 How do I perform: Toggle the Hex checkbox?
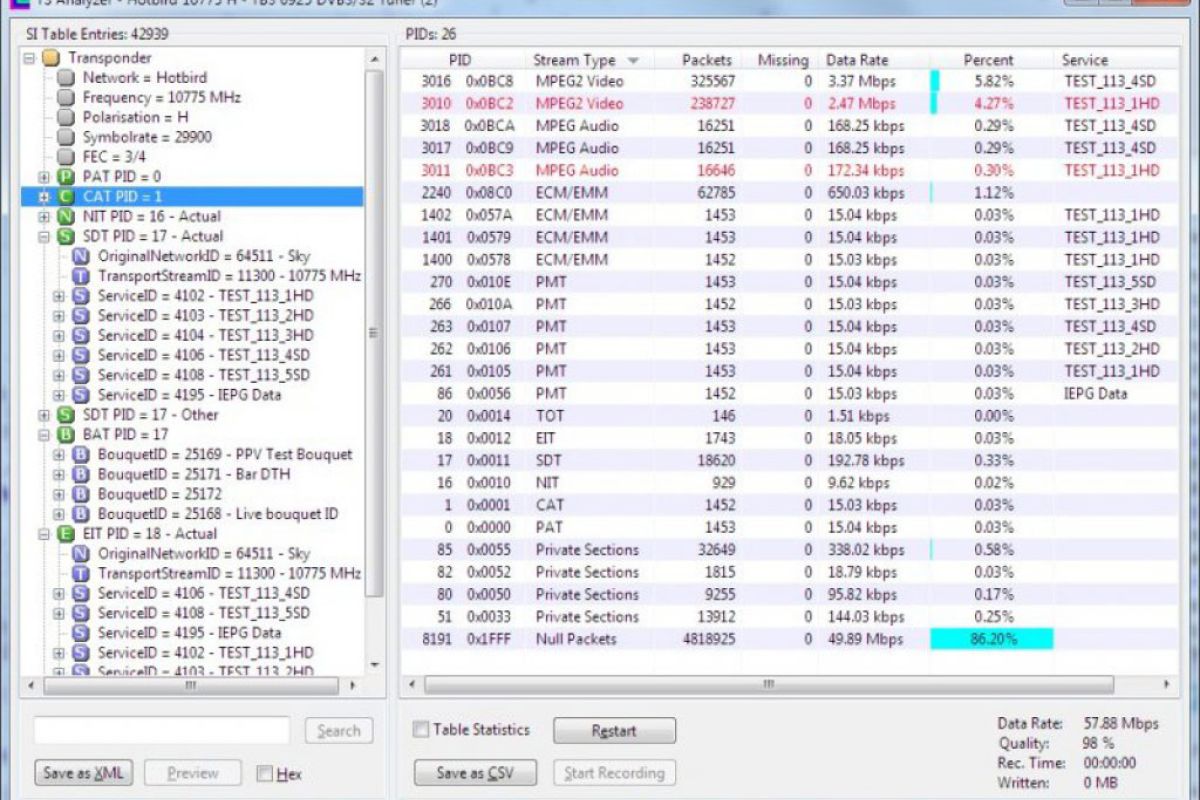click(265, 773)
